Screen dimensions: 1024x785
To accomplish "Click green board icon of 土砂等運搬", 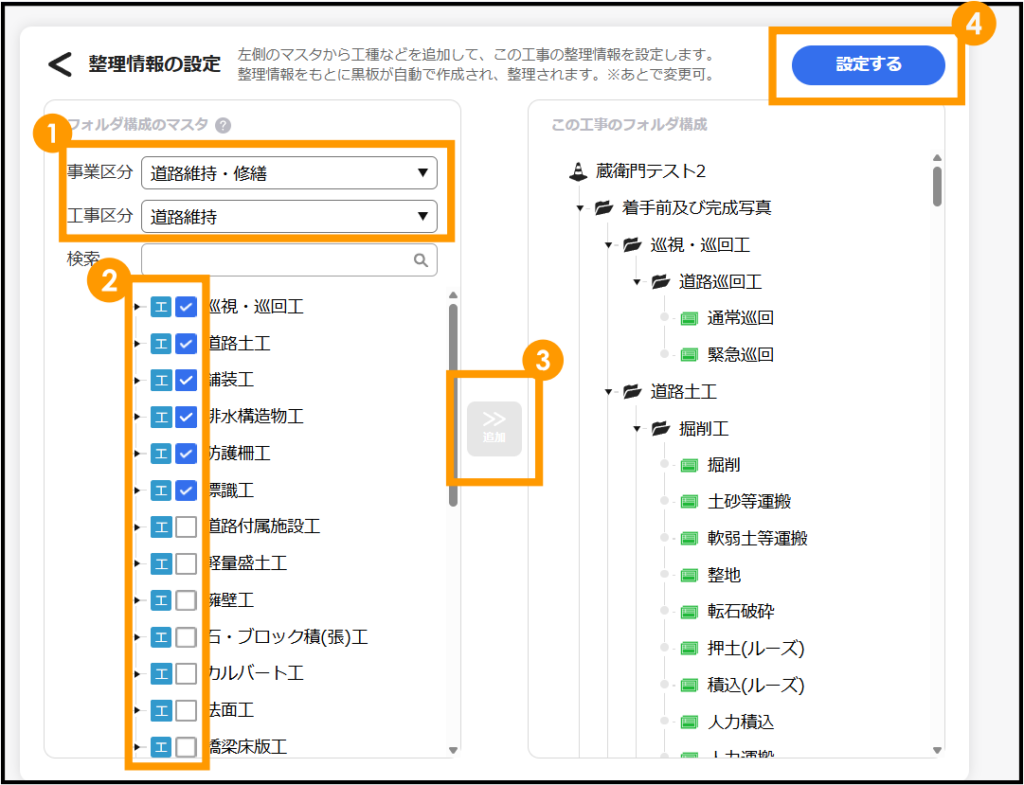I will point(689,502).
